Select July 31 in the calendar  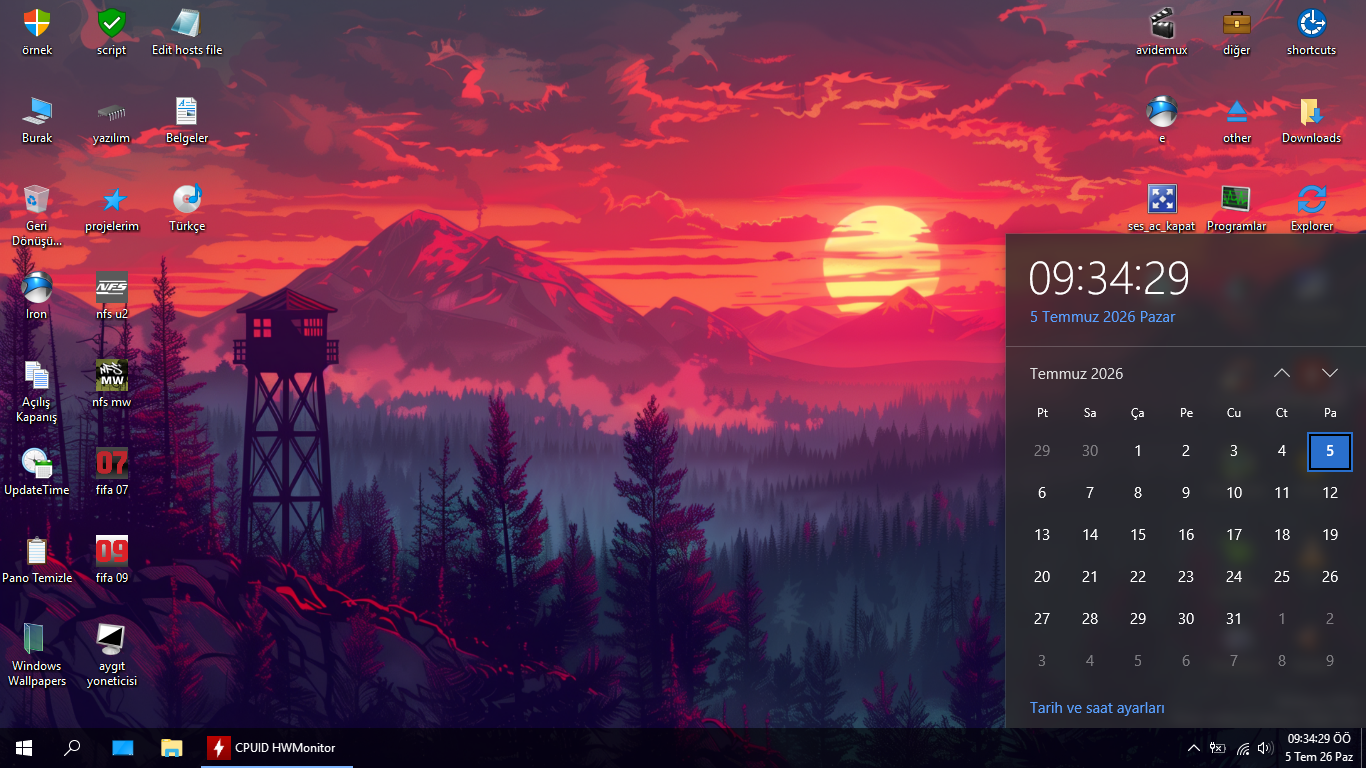pos(1234,619)
